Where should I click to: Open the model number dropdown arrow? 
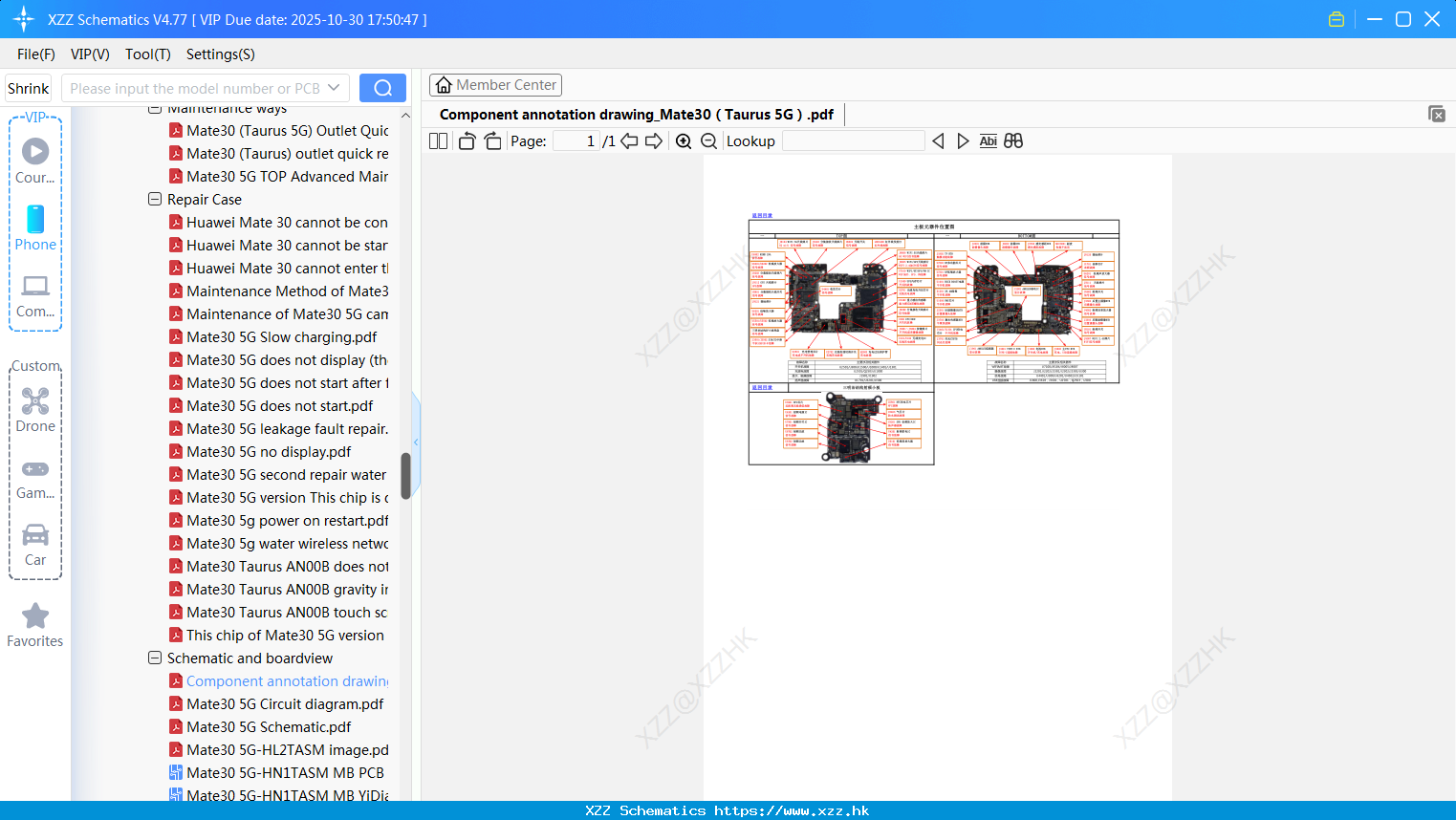click(x=334, y=88)
